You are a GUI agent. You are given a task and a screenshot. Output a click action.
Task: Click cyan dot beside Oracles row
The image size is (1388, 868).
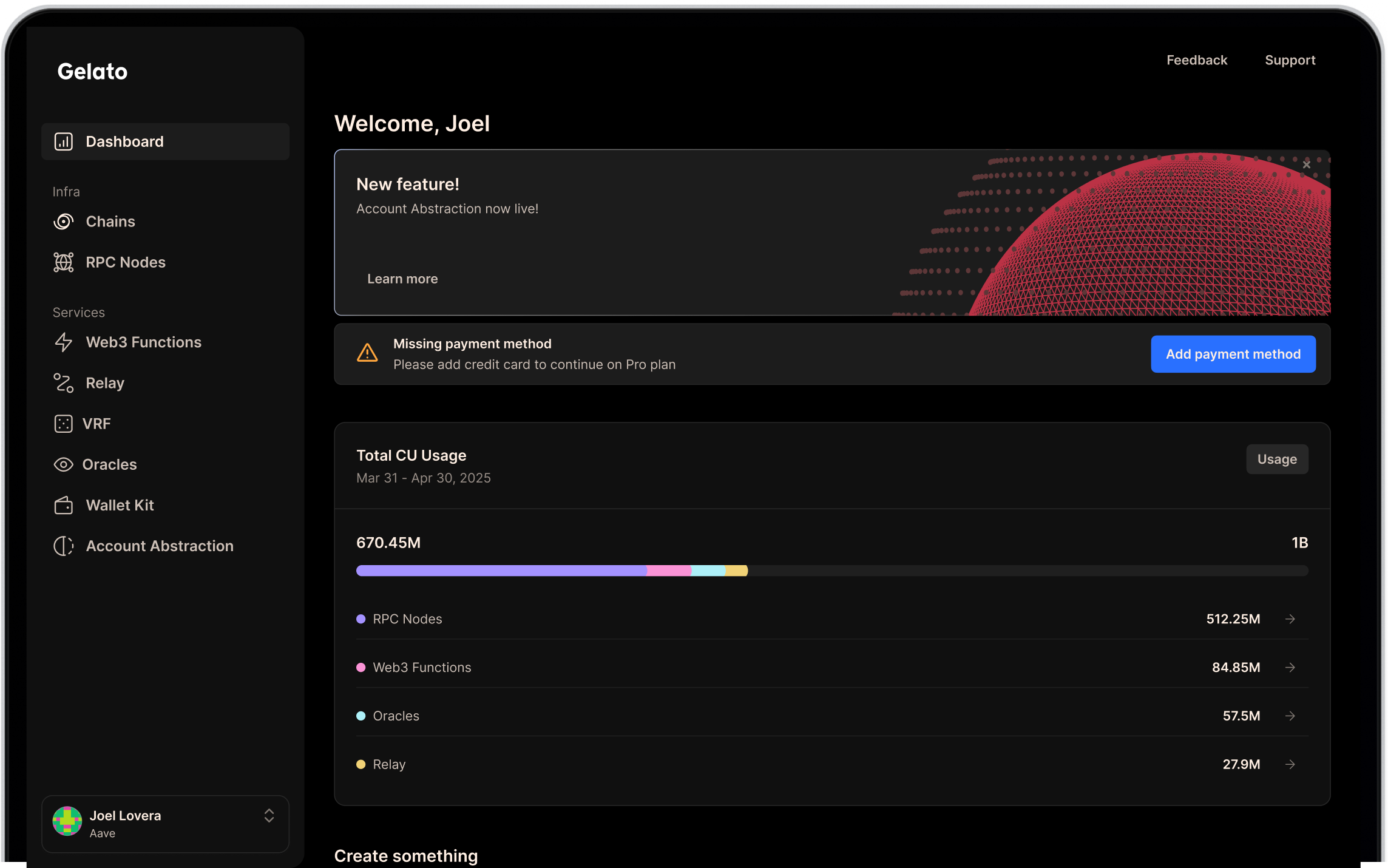pyautogui.click(x=361, y=716)
